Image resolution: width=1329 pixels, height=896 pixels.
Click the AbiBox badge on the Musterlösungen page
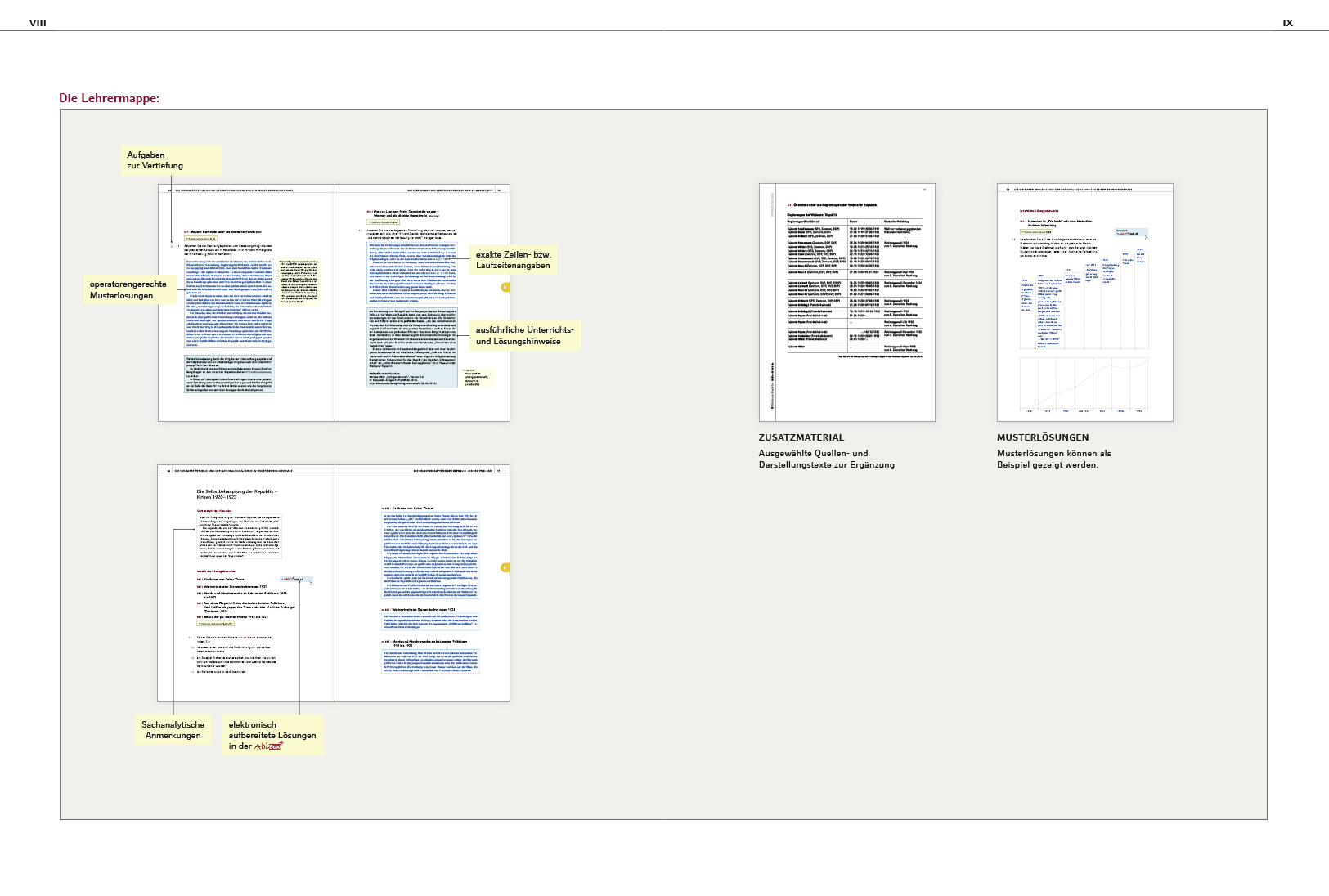coord(1132,233)
